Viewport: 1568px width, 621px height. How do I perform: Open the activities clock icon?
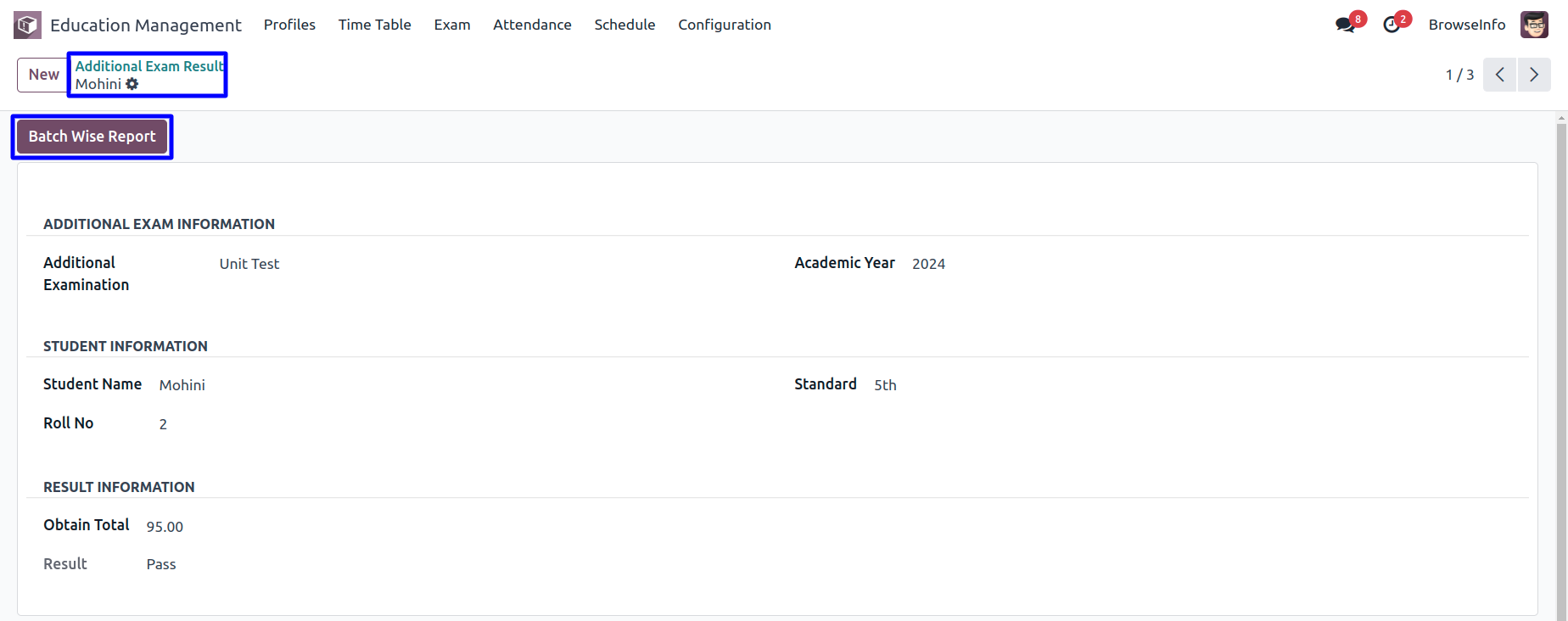pyautogui.click(x=1392, y=25)
